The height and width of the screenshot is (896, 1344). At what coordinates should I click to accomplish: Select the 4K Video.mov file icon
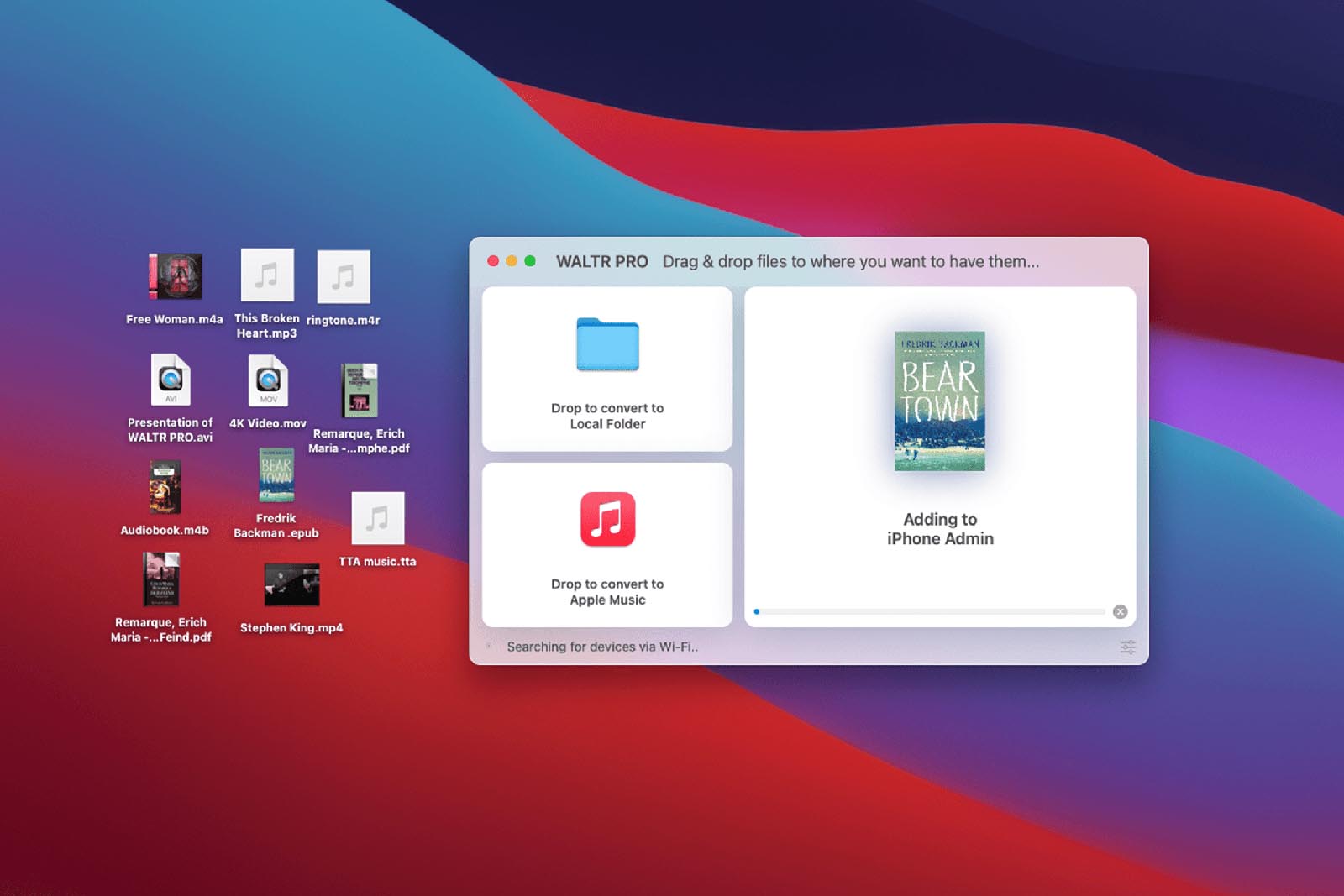(268, 381)
